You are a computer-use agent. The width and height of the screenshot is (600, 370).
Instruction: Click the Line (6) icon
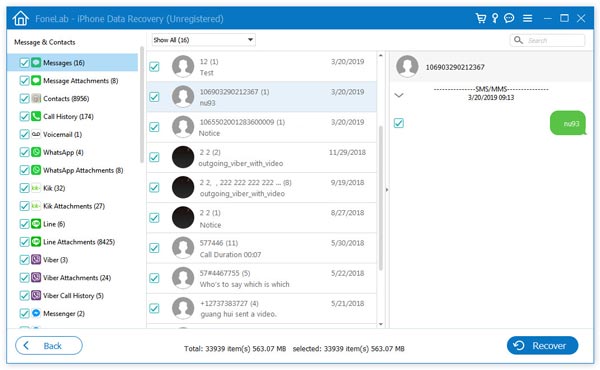[x=36, y=224]
